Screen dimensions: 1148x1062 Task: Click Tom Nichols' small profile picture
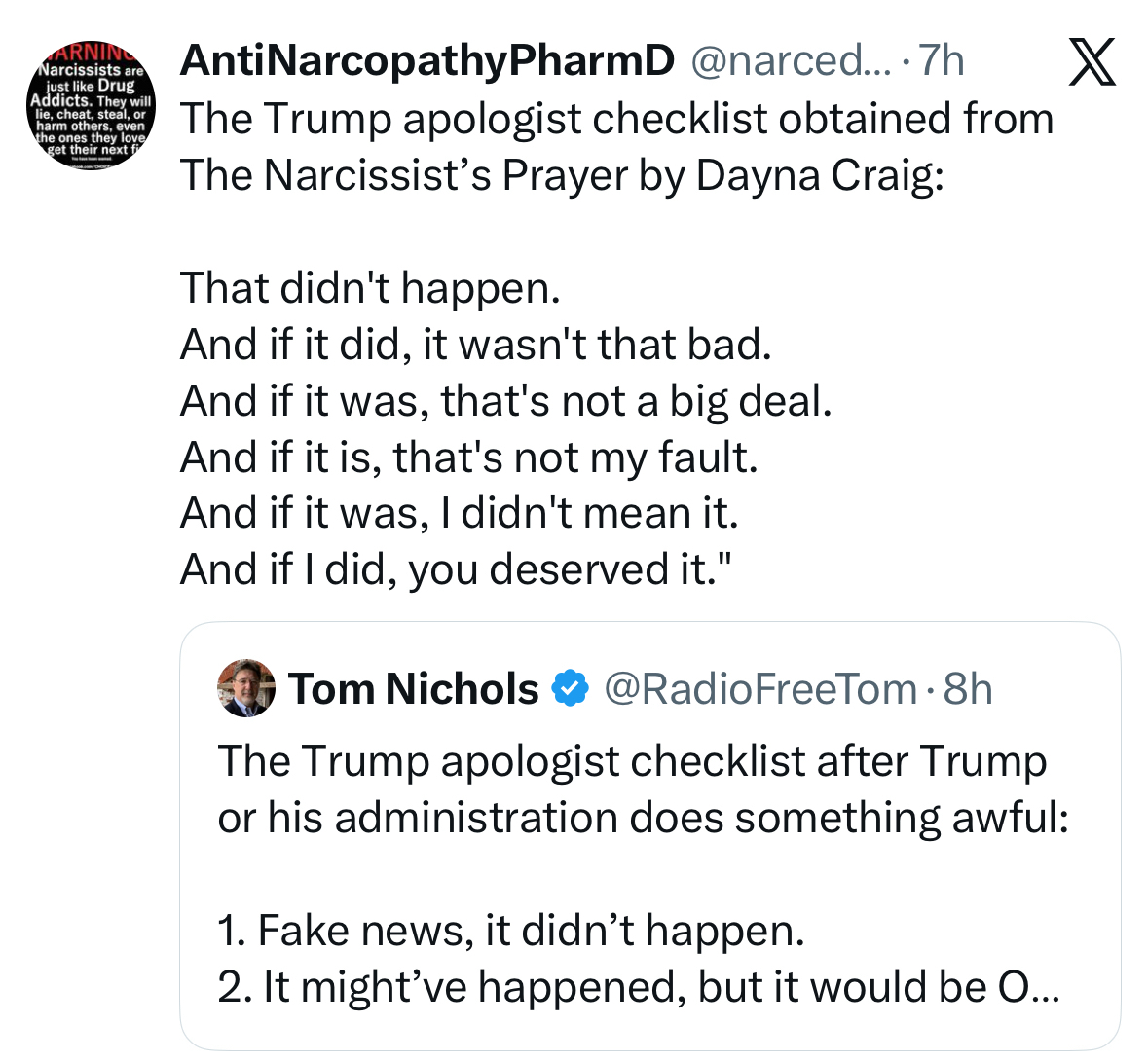[x=247, y=688]
